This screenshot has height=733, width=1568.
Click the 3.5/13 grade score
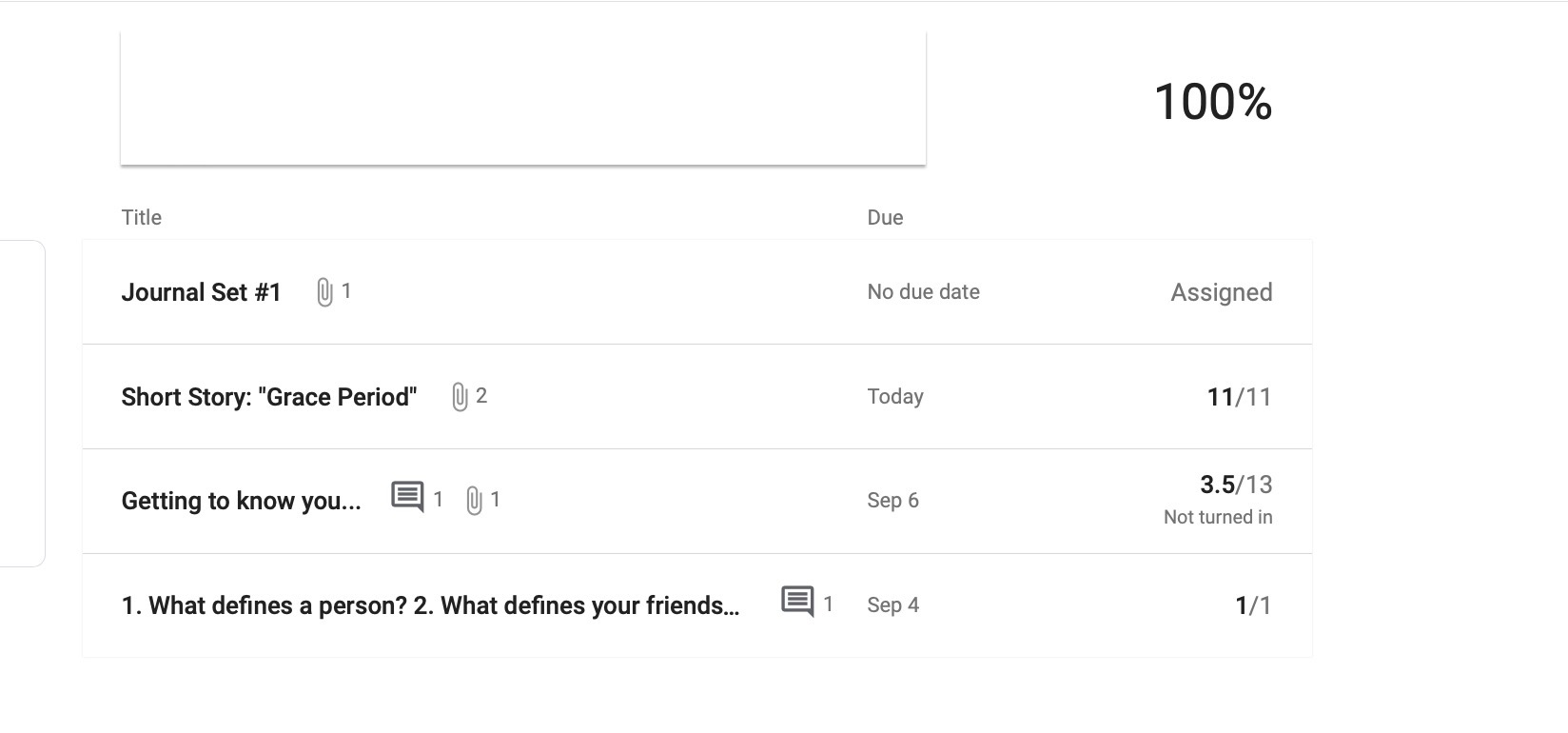tap(1236, 485)
